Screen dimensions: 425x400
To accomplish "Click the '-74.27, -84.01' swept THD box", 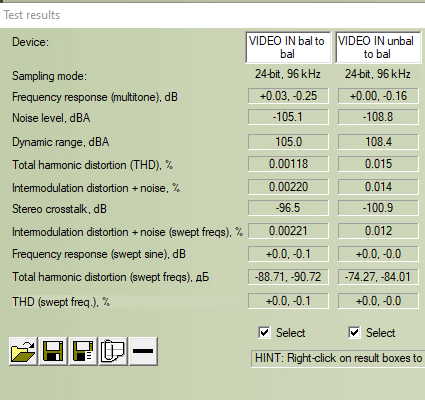I will (x=378, y=277).
